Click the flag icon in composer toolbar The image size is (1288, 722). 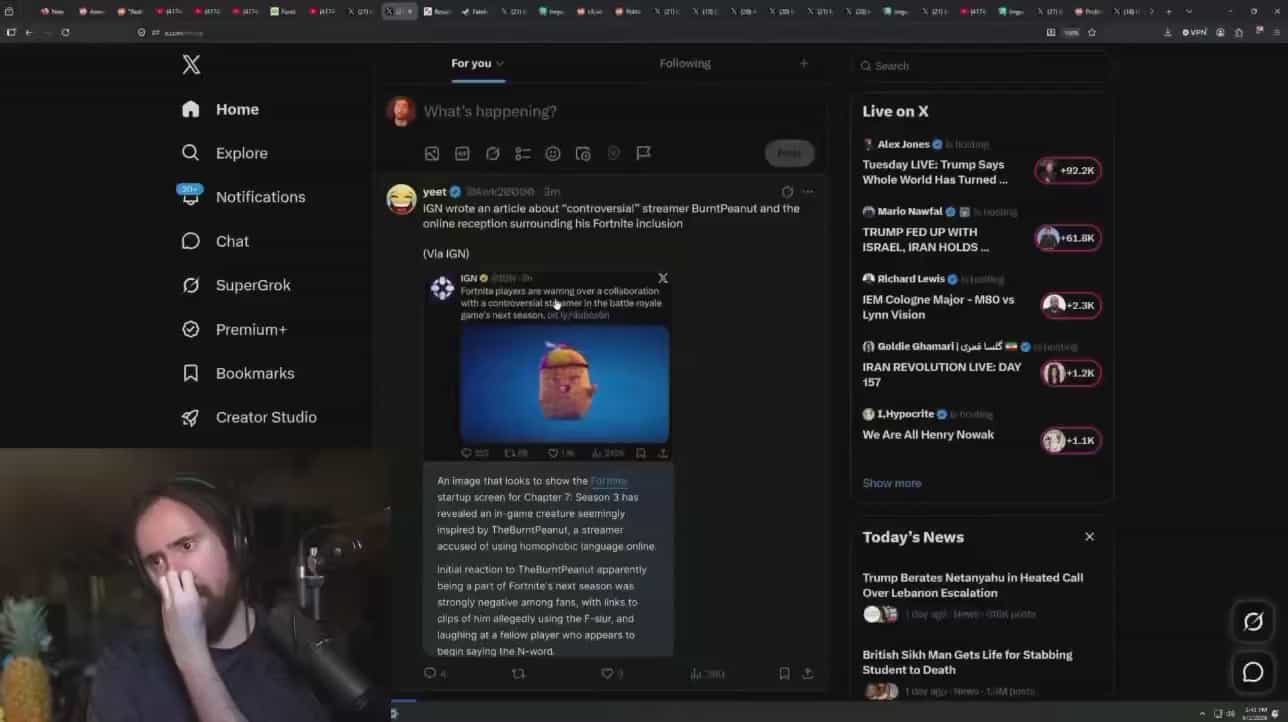tap(644, 153)
